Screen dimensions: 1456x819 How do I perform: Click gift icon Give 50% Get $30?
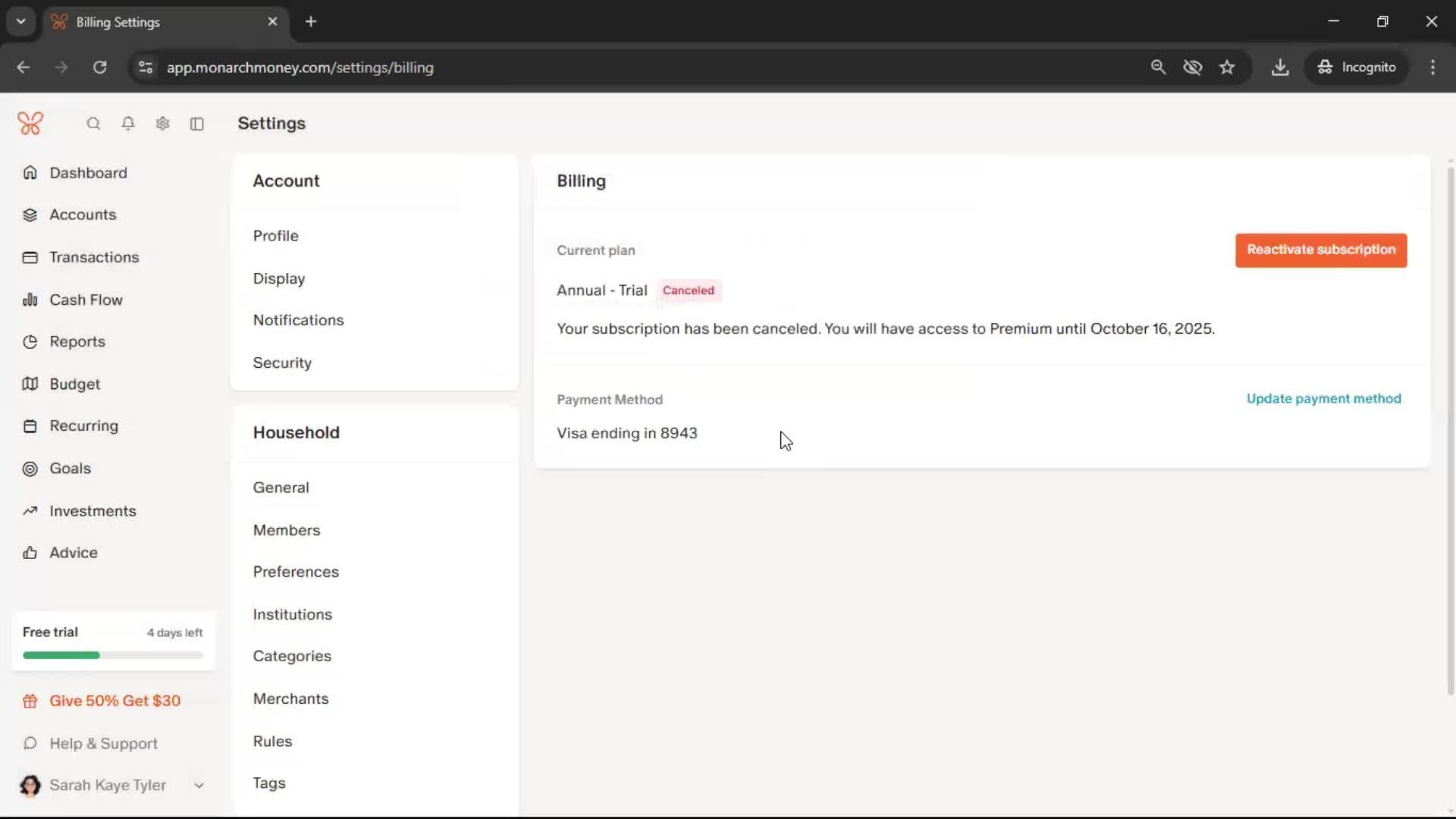pyautogui.click(x=30, y=701)
